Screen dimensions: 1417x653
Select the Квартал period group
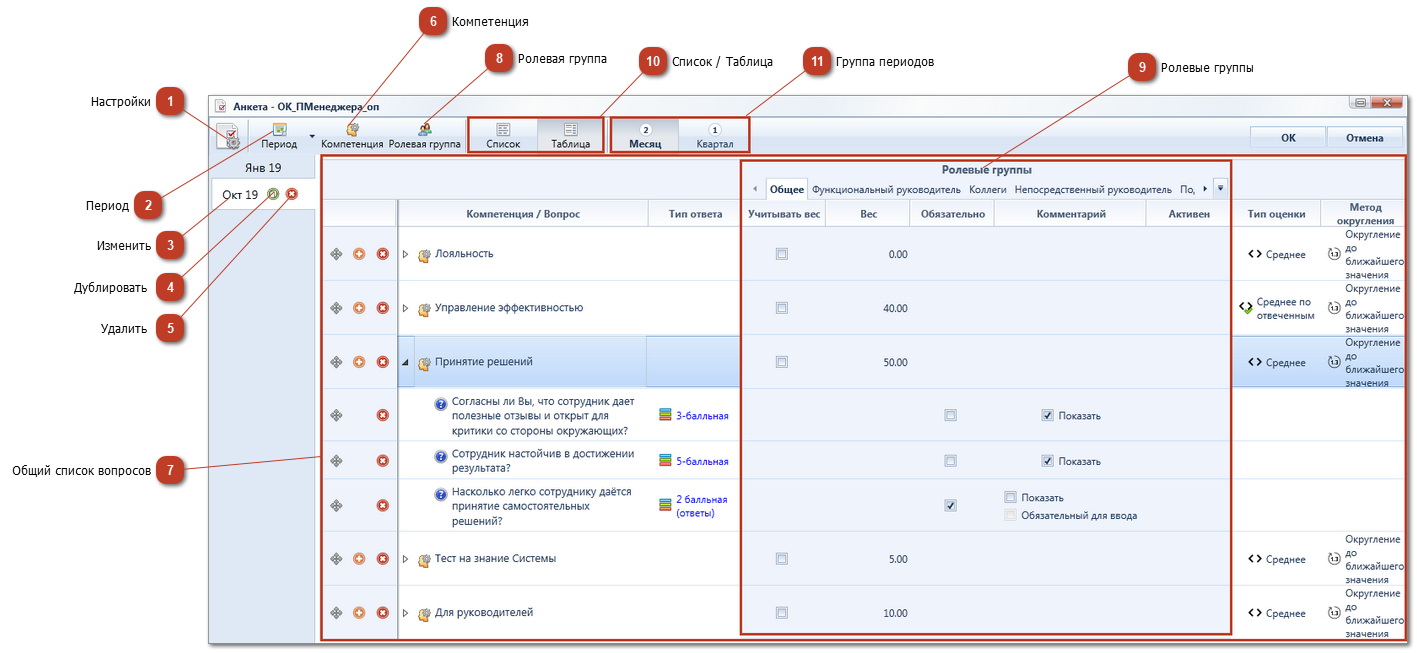pyautogui.click(x=714, y=136)
